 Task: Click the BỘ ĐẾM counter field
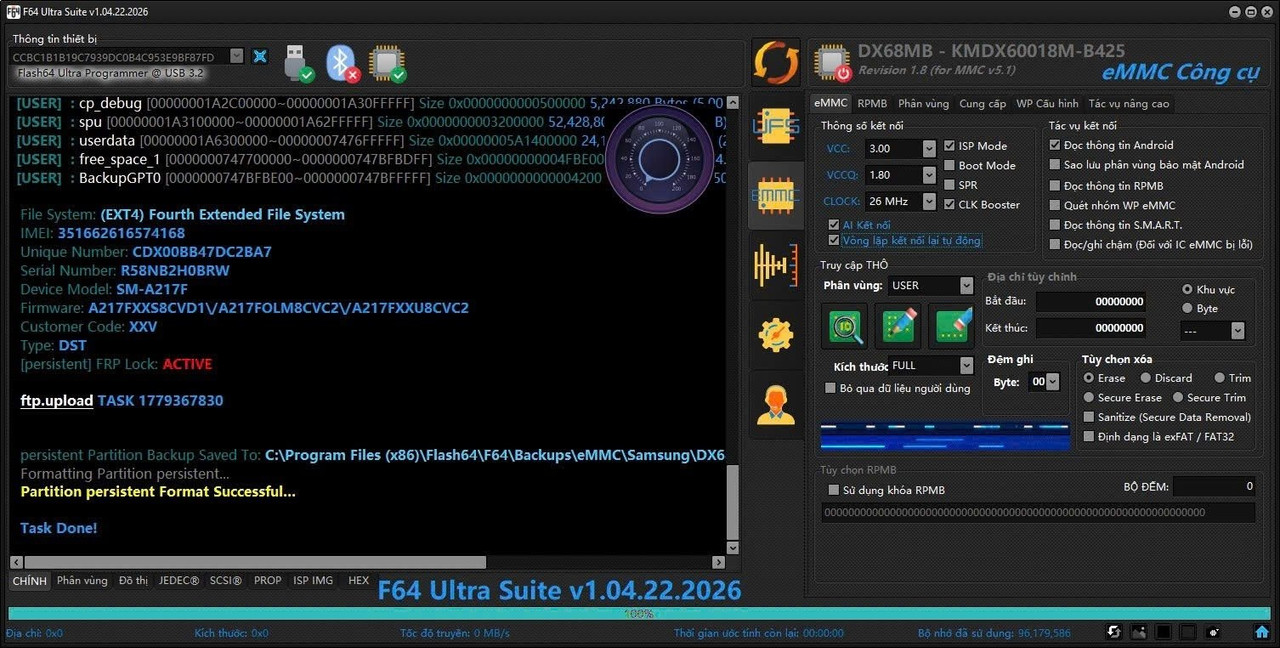tap(1214, 486)
